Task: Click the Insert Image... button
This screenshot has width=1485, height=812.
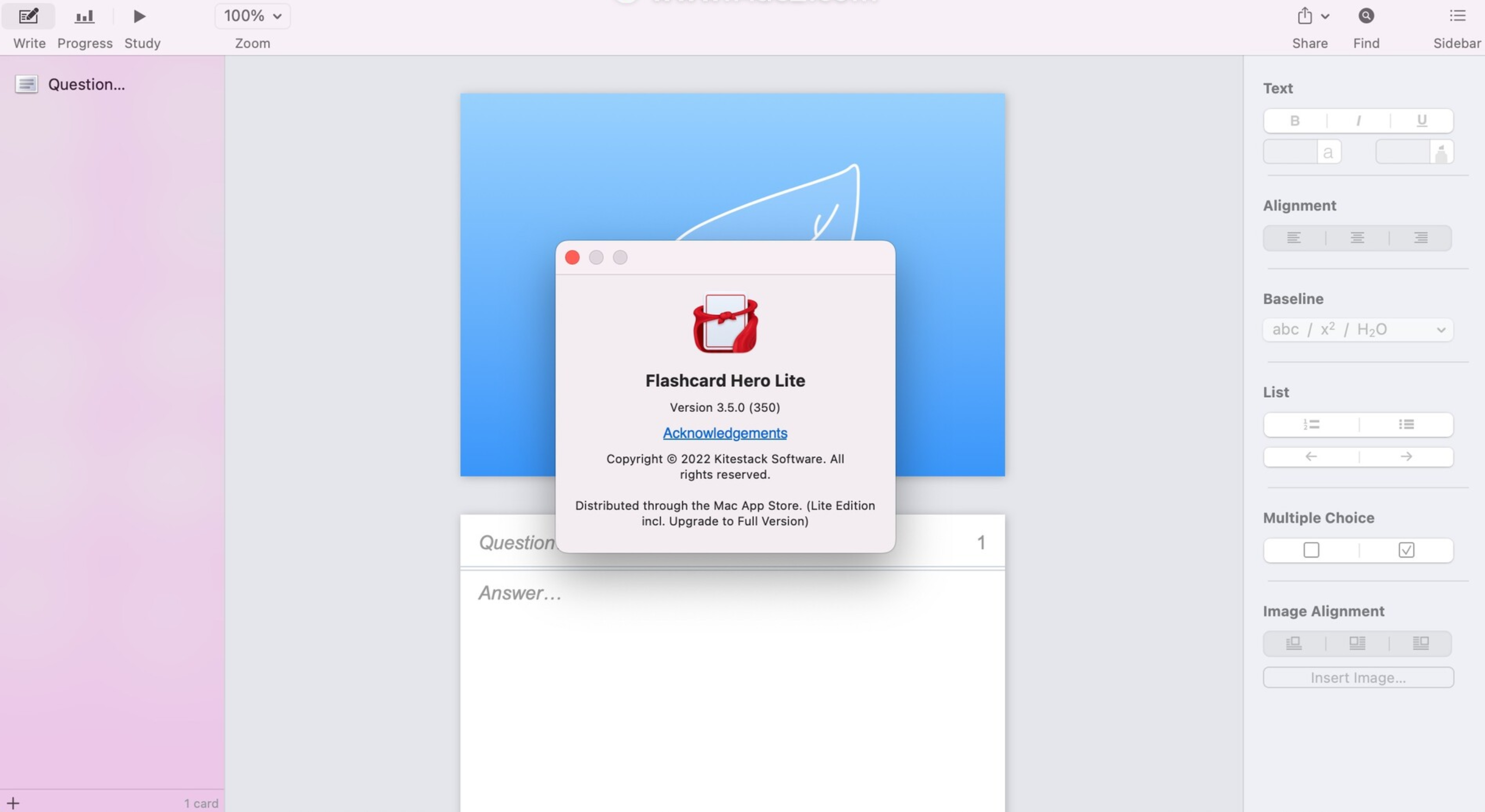Action: pos(1358,678)
